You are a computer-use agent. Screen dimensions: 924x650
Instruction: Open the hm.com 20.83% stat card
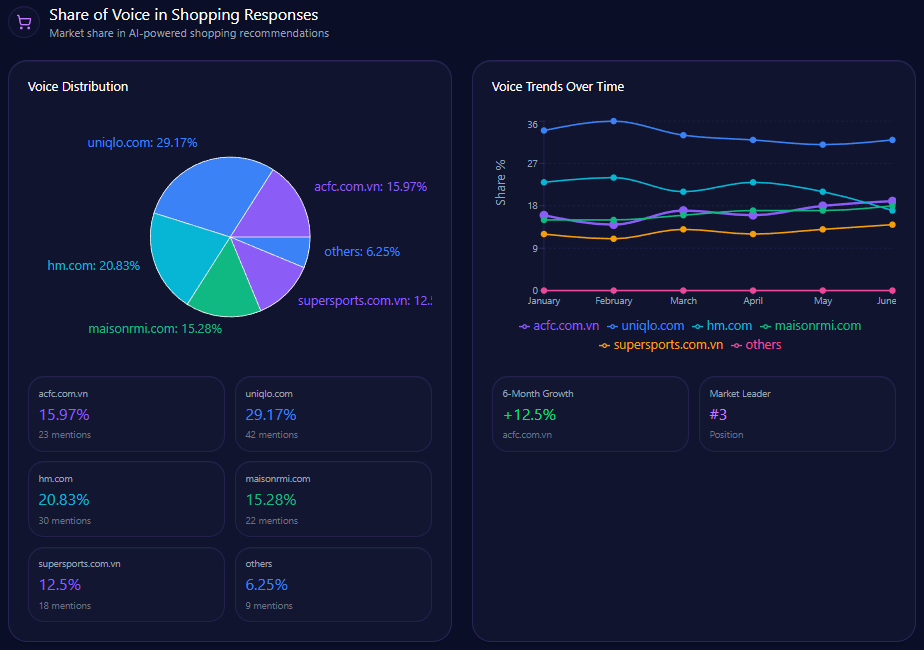tap(126, 499)
